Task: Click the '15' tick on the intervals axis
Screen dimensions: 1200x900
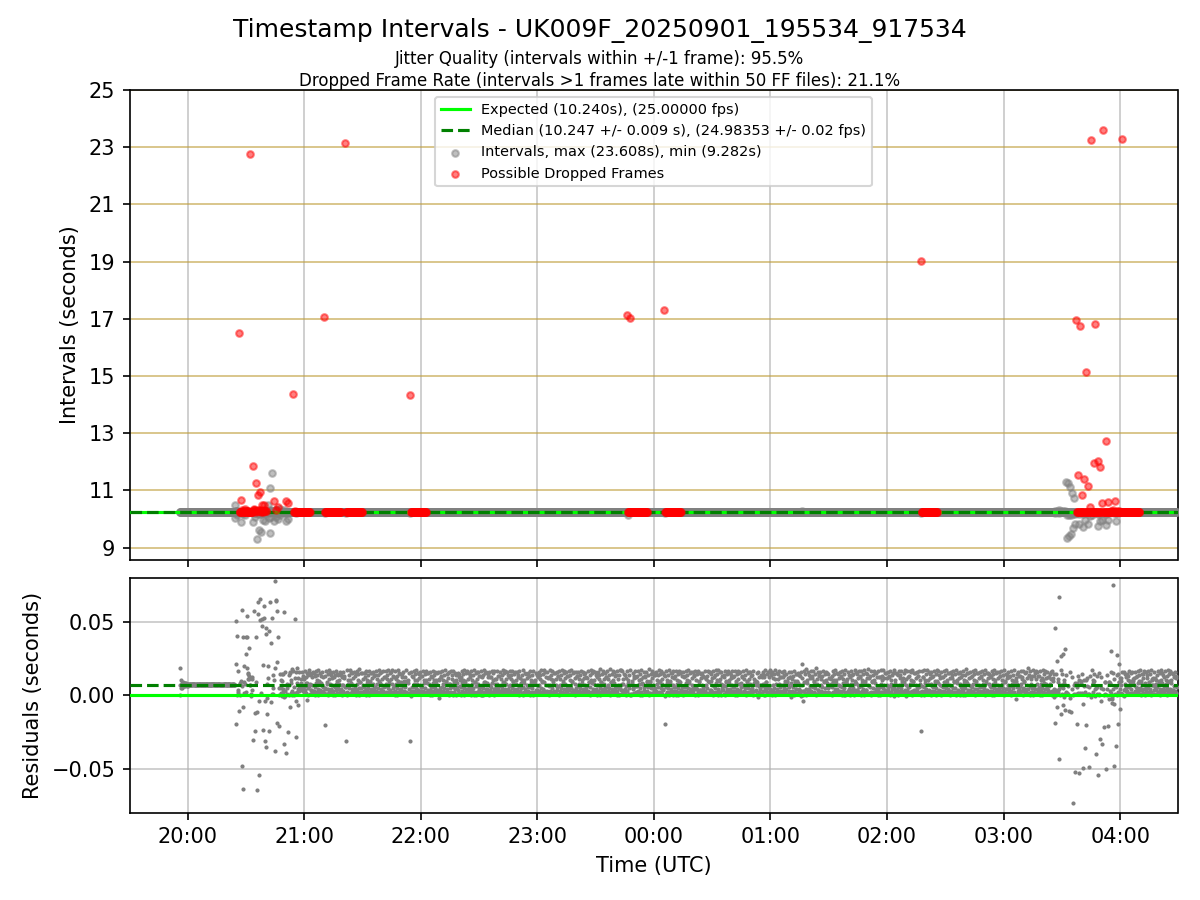Action: (102, 377)
